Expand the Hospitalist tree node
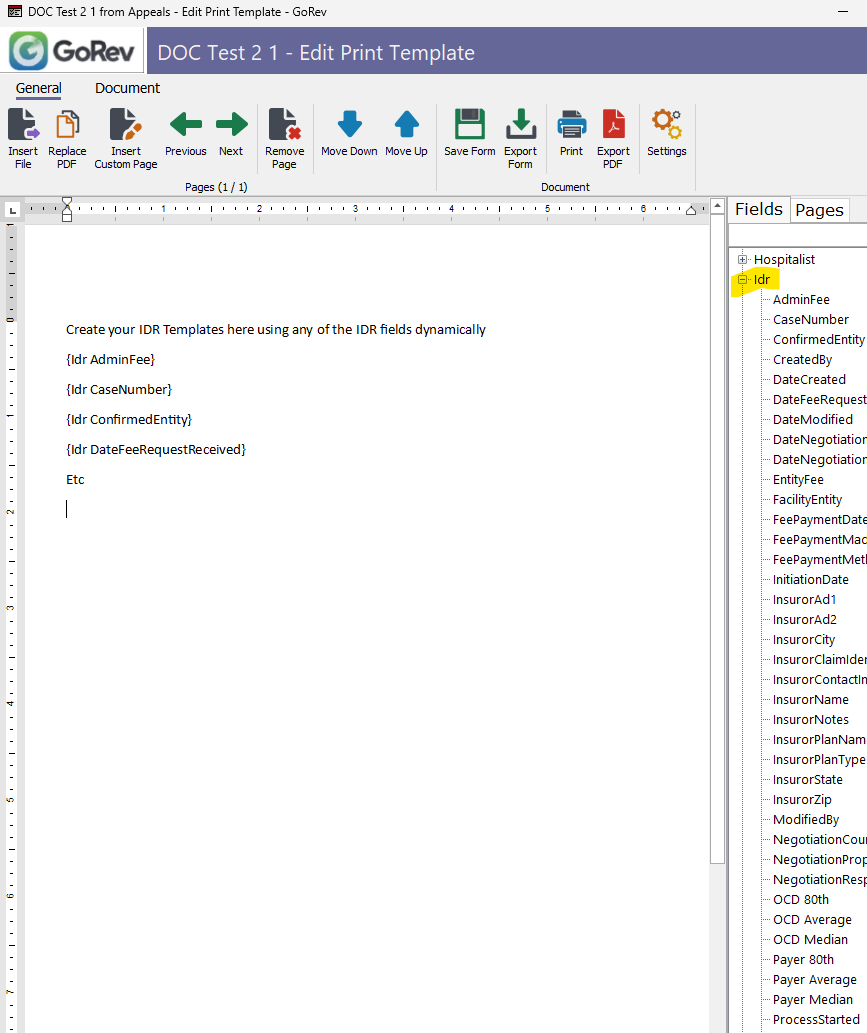867x1033 pixels. (x=743, y=260)
